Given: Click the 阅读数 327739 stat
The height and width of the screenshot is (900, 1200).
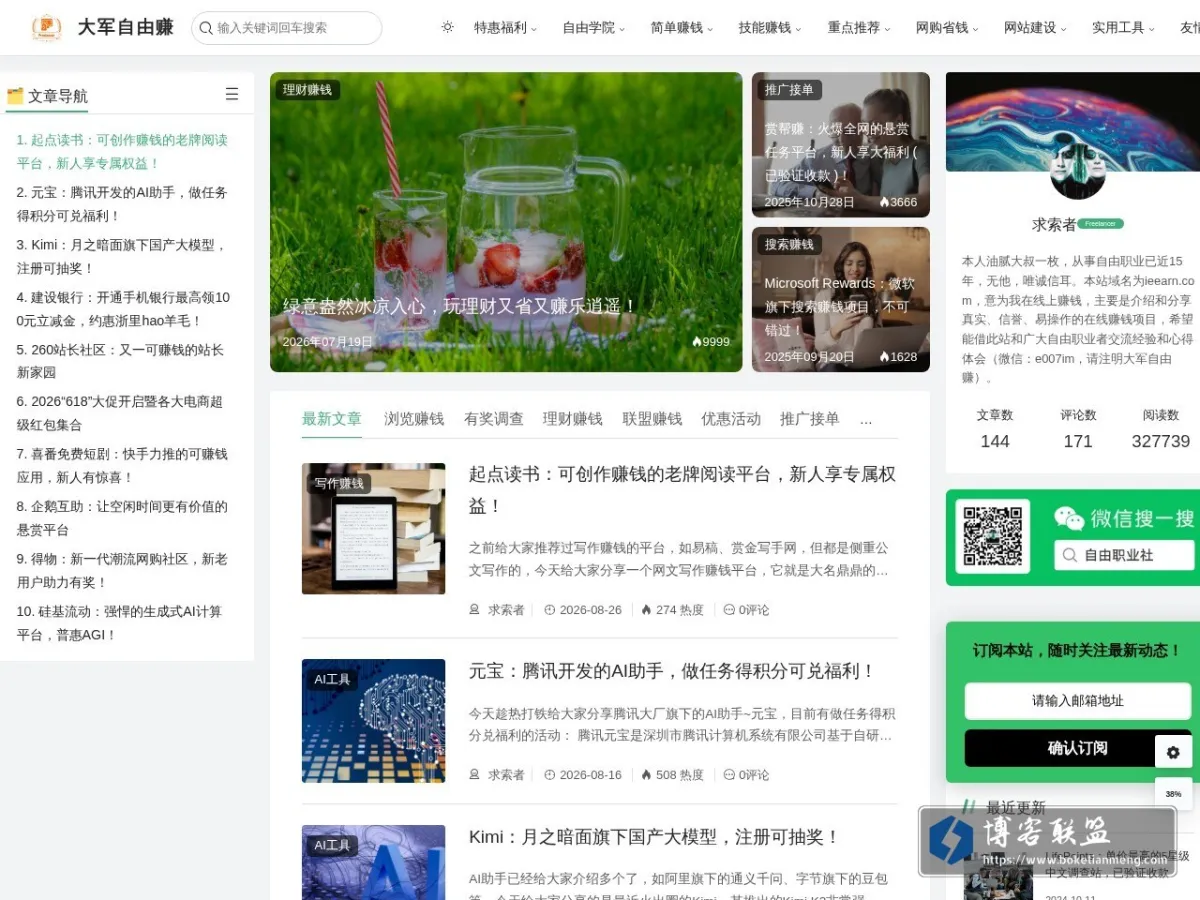Looking at the screenshot, I should point(1161,429).
